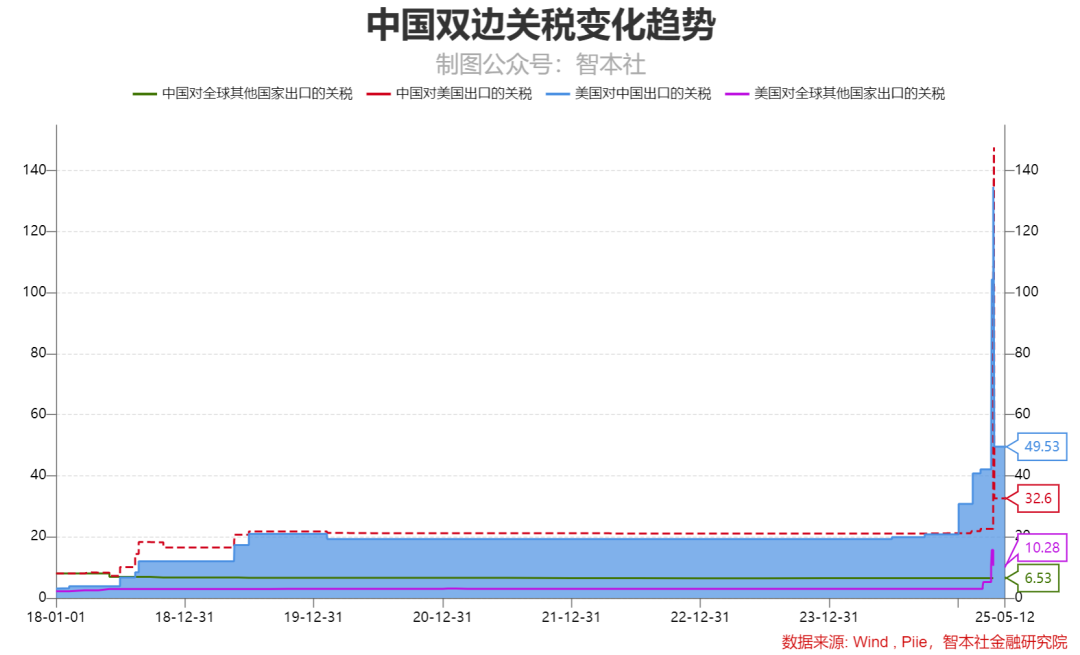Click right y-axis label 60
1080x655 pixels.
[x=1023, y=414]
